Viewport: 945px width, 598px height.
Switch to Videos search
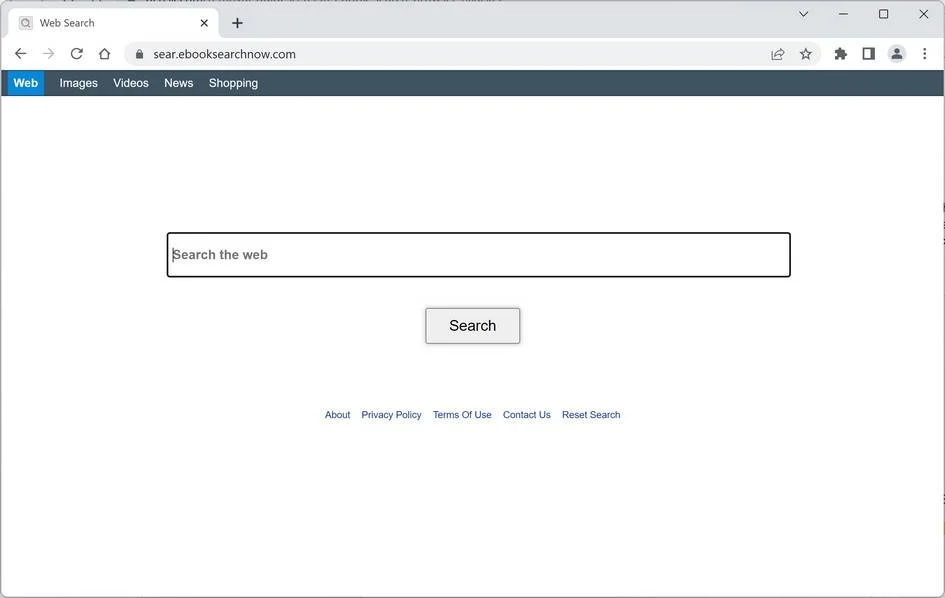click(131, 83)
